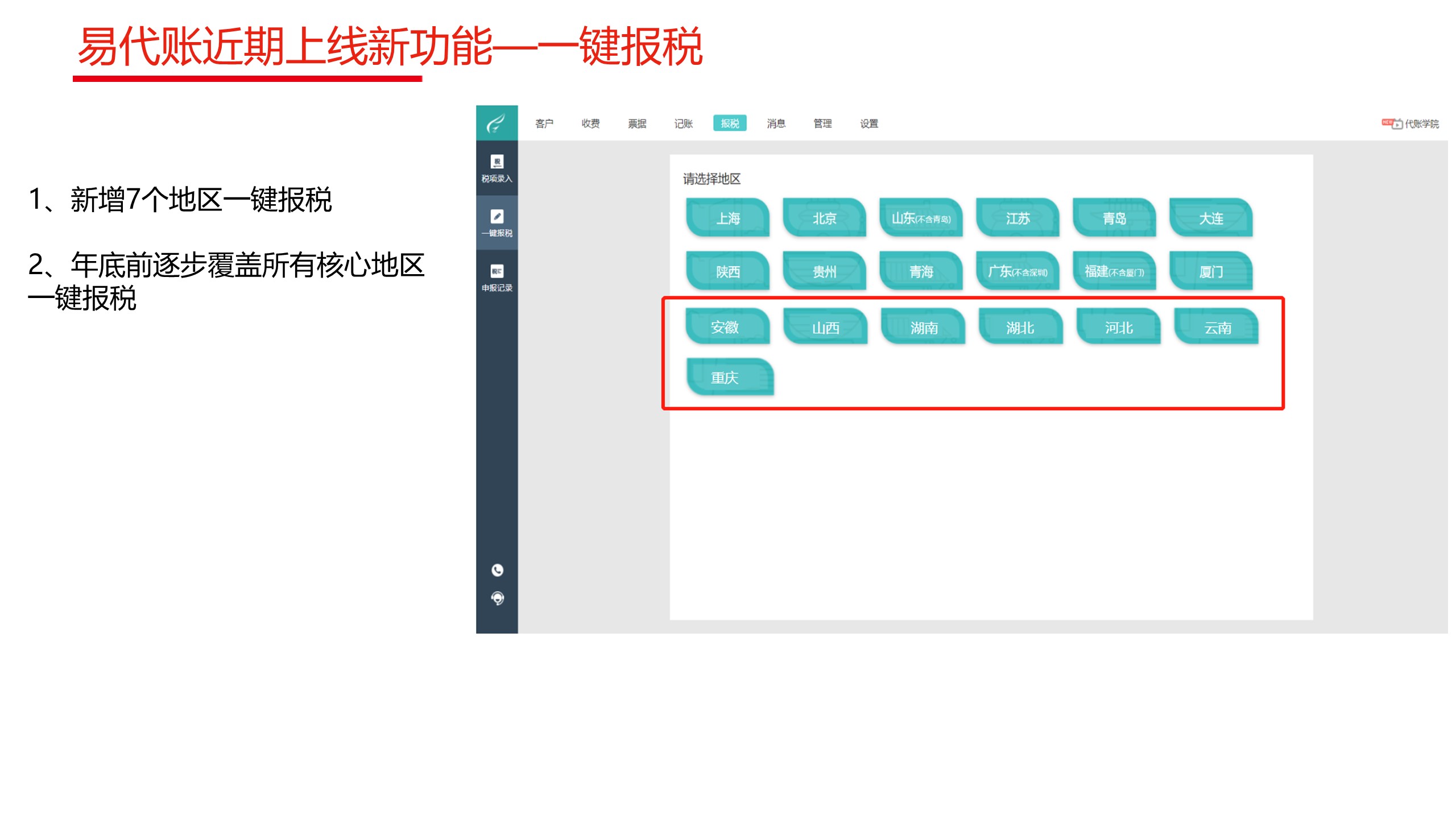Choose the 上海 region button

728,218
